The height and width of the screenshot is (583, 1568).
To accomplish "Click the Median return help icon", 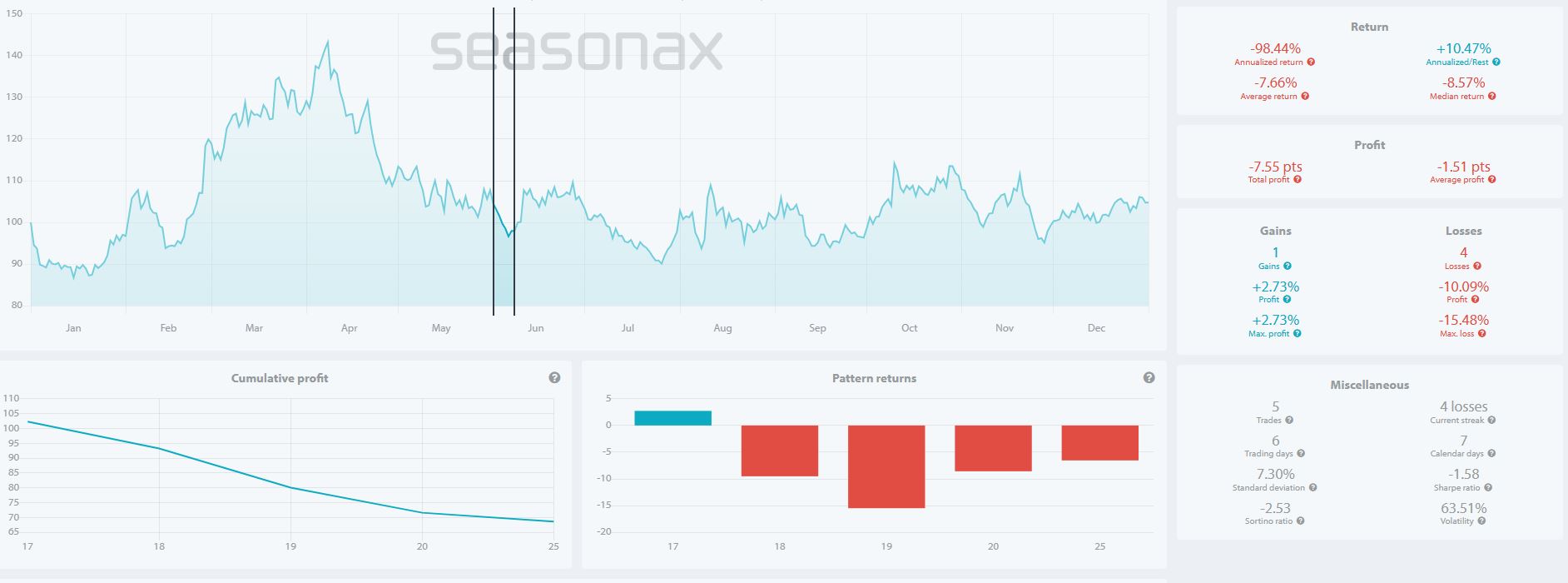I will [1491, 97].
